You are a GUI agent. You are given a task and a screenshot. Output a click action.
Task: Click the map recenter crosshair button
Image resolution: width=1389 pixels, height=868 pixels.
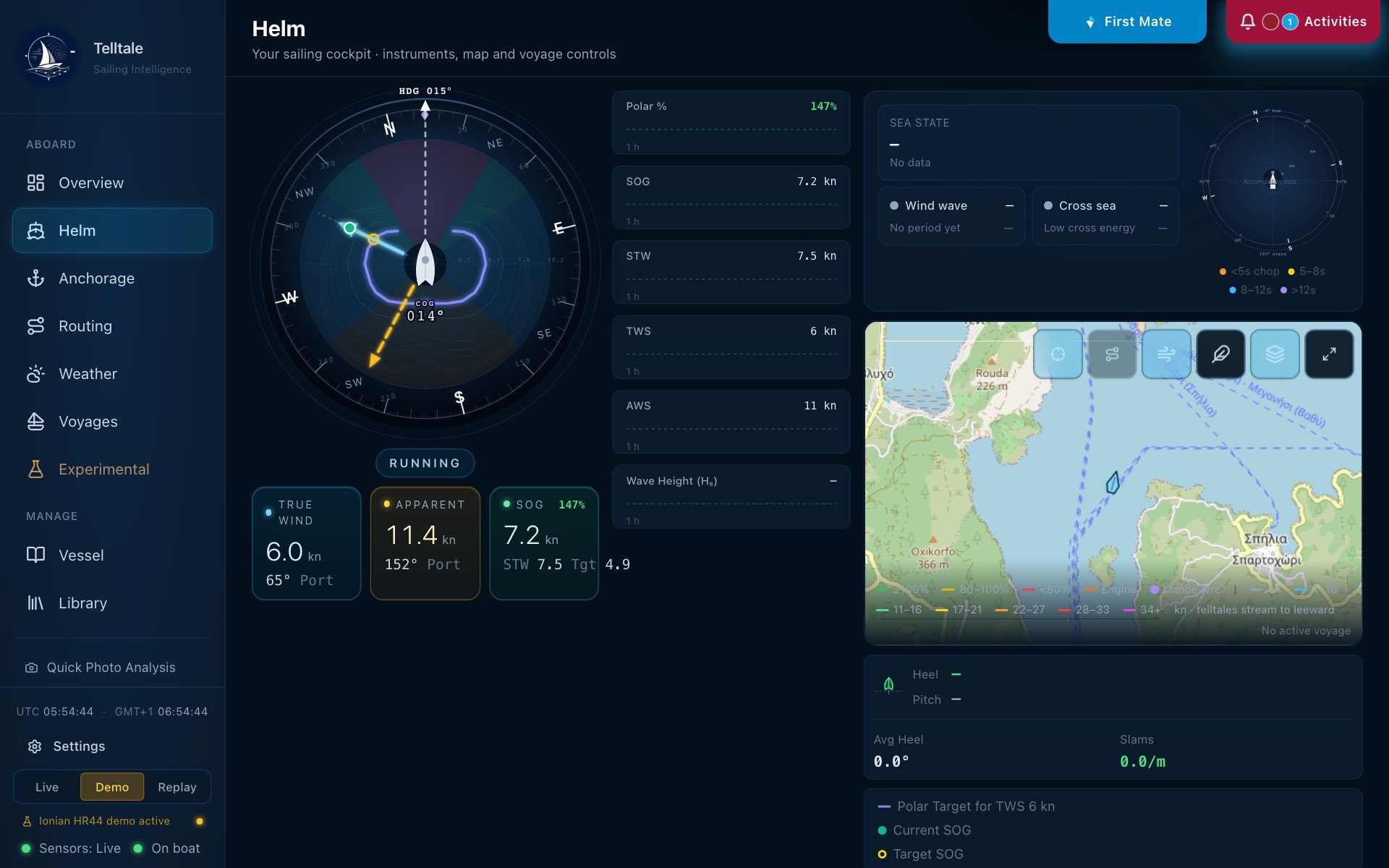(1058, 354)
